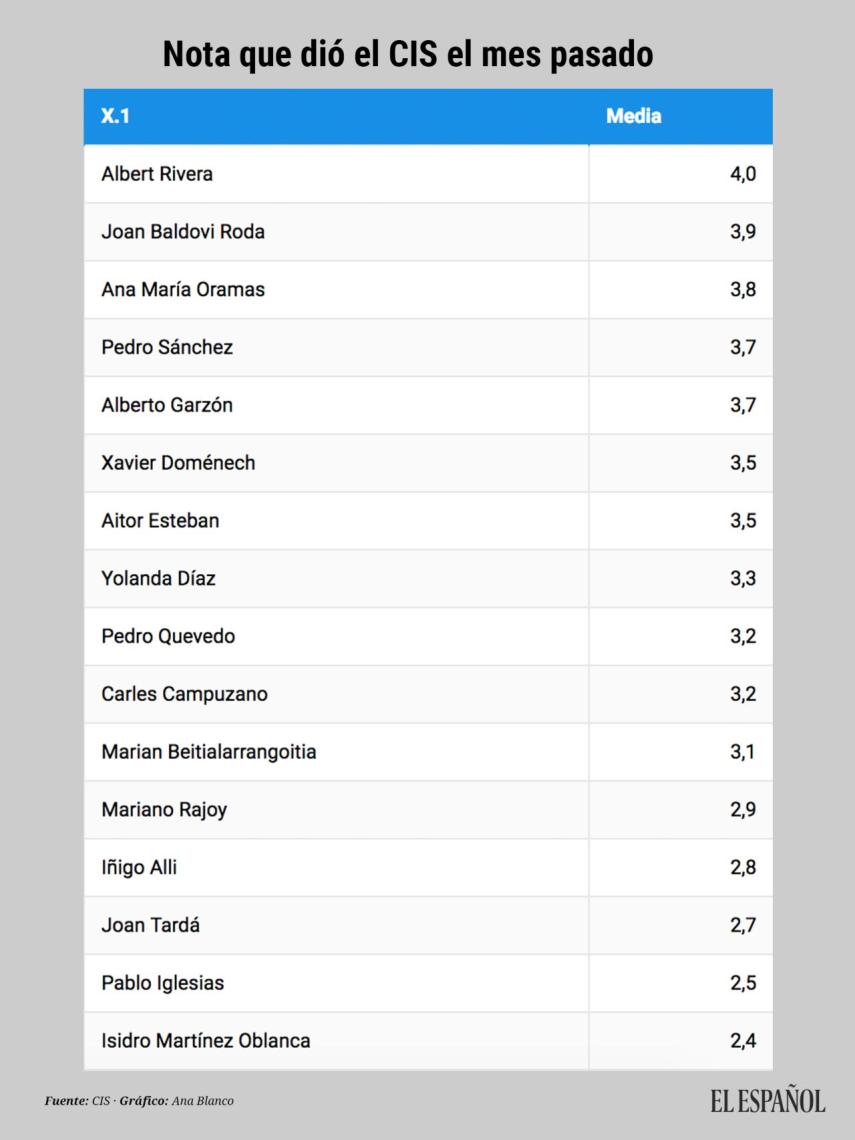Screen dimensions: 855x1140
Task: Select the Xavier Doménech name cell
Action: (x=178, y=463)
